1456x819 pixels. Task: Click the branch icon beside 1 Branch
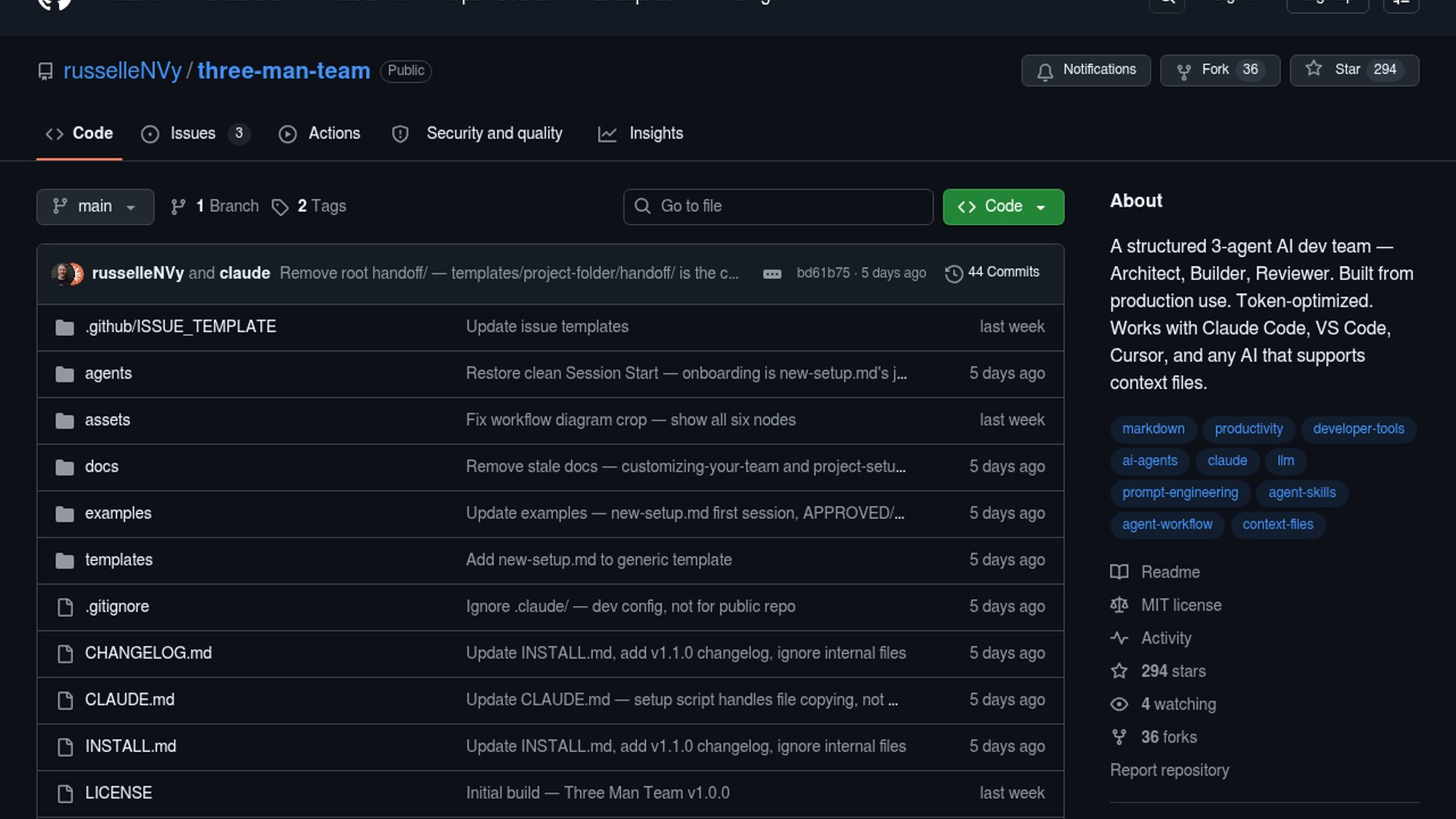(178, 207)
